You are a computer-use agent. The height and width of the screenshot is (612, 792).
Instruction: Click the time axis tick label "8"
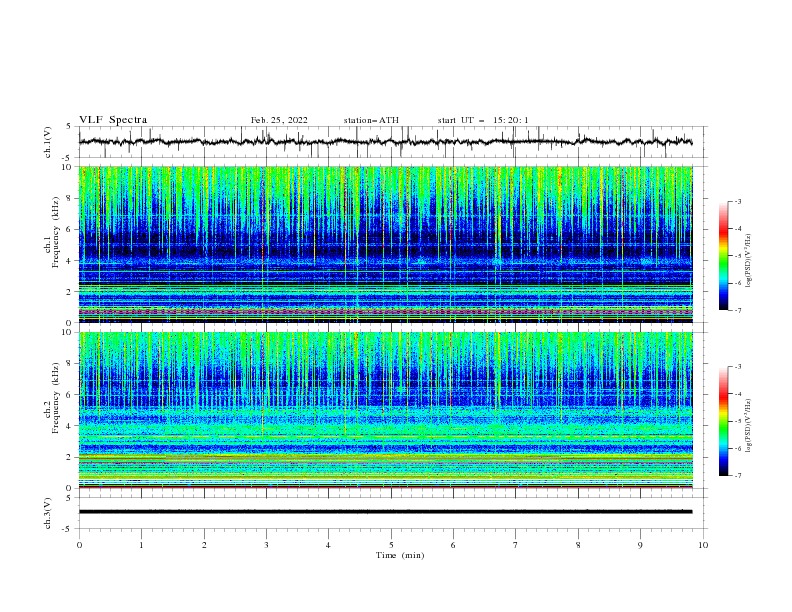click(x=578, y=545)
